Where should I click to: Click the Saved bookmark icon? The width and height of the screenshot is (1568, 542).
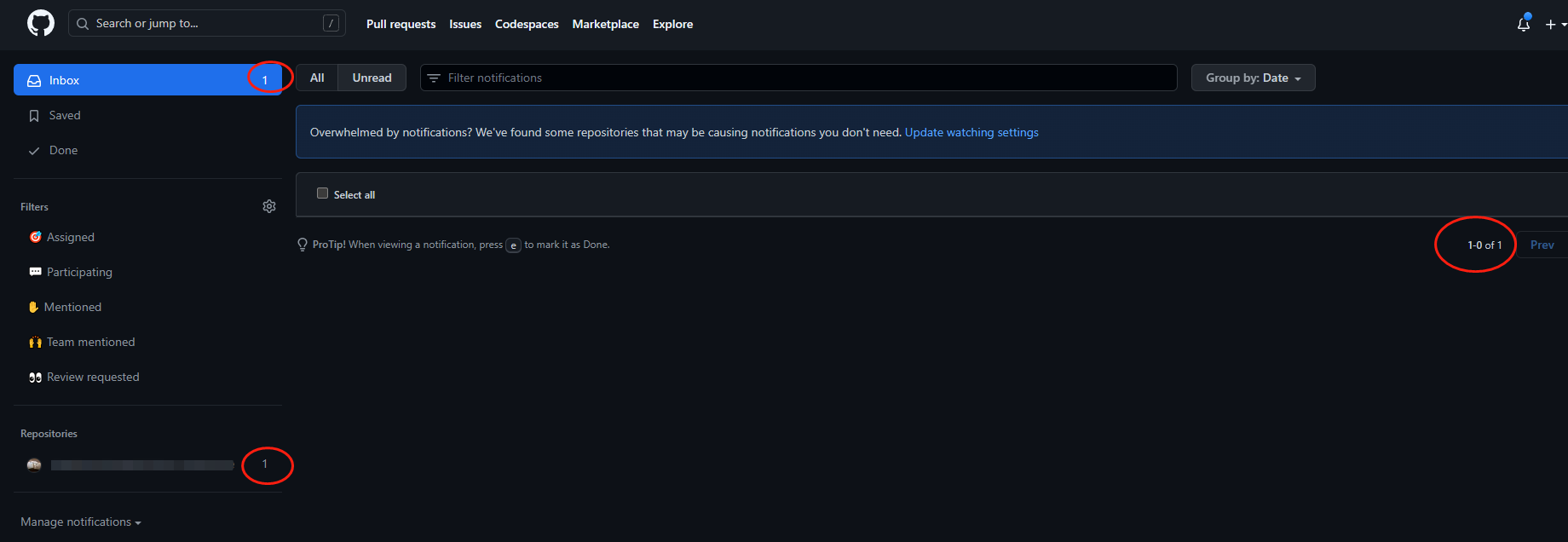click(34, 116)
